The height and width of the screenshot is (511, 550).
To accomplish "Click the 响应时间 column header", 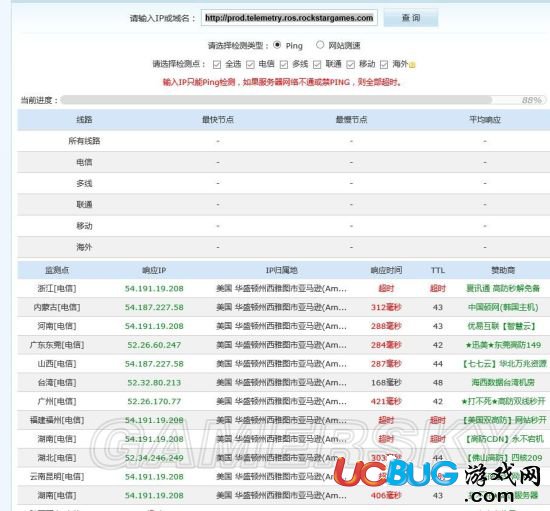I will coord(386,270).
